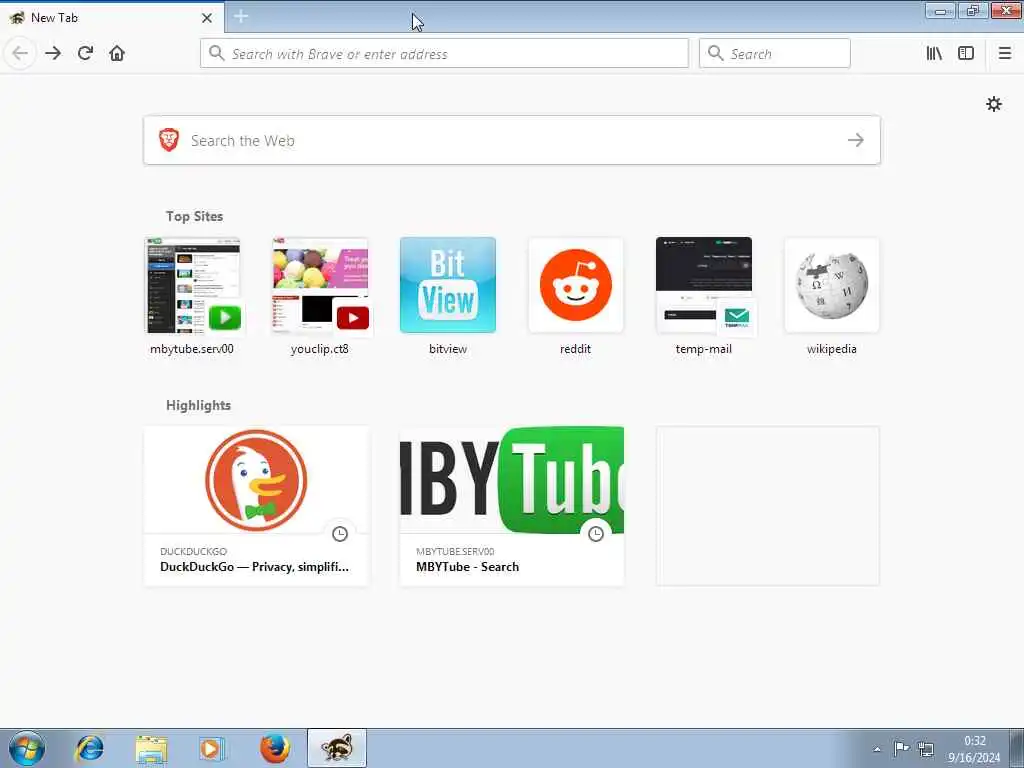Open the BitView top site tile
Screen dimensions: 1024x768
click(x=448, y=285)
